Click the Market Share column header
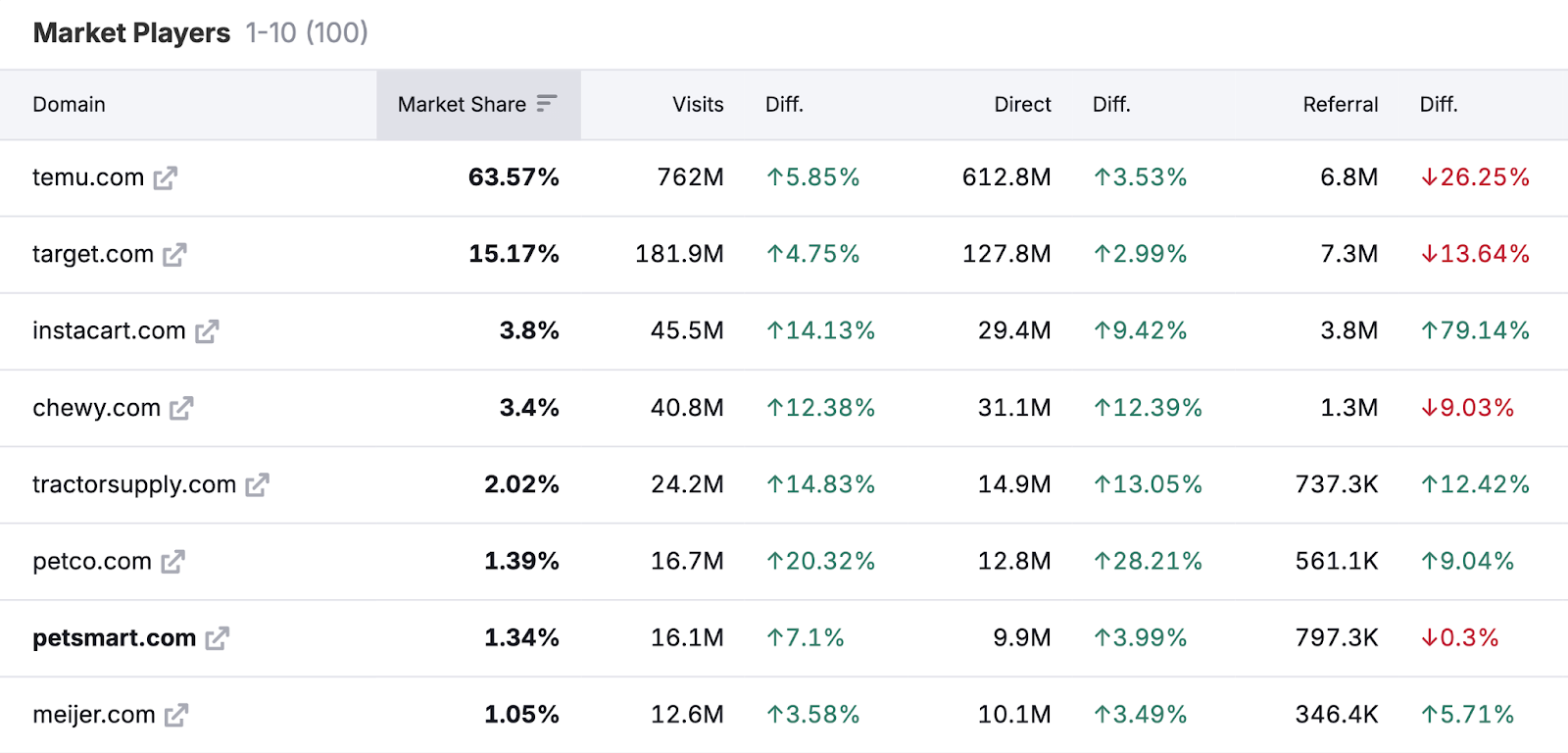1568x753 pixels. 463,104
